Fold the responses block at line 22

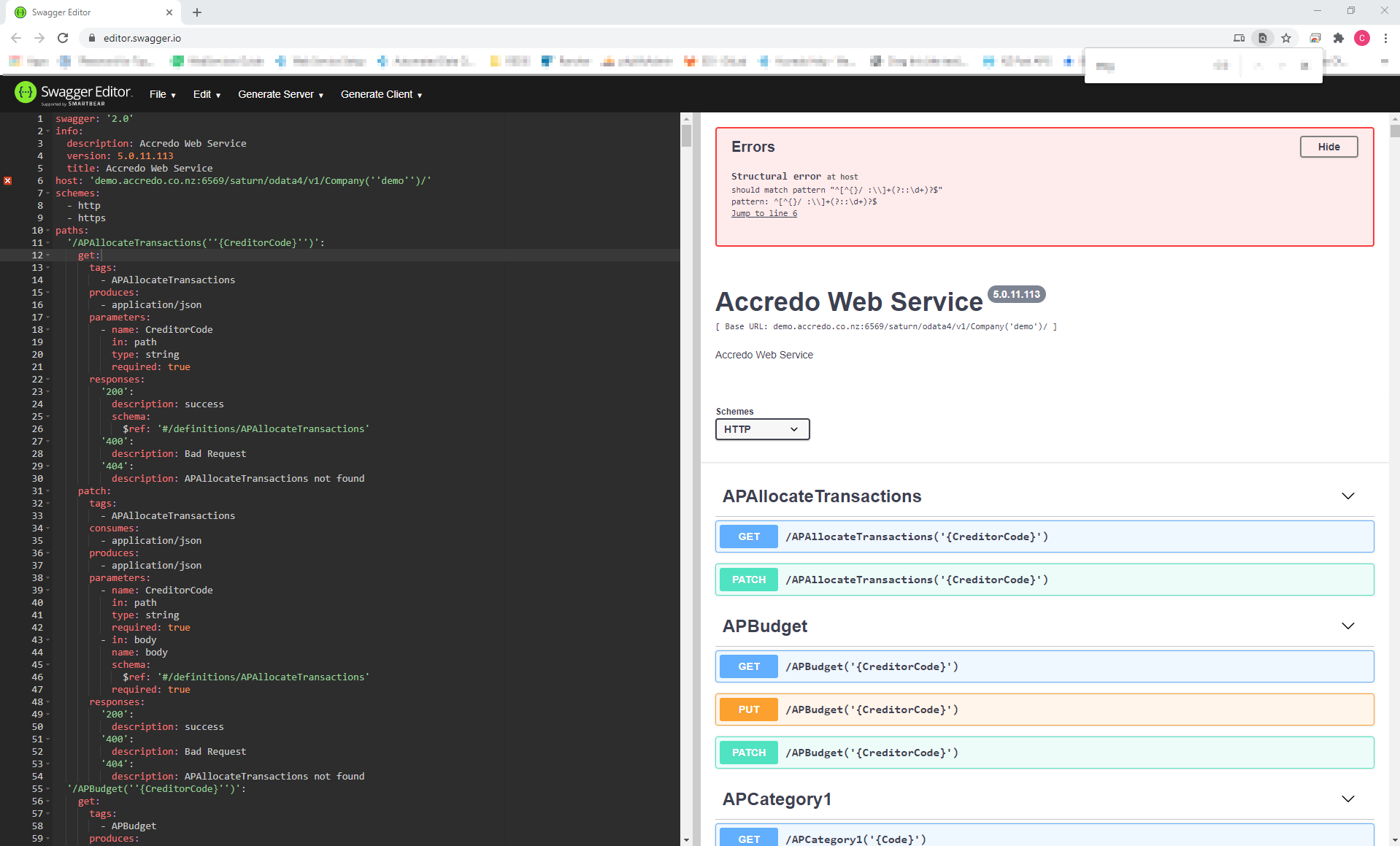point(48,380)
